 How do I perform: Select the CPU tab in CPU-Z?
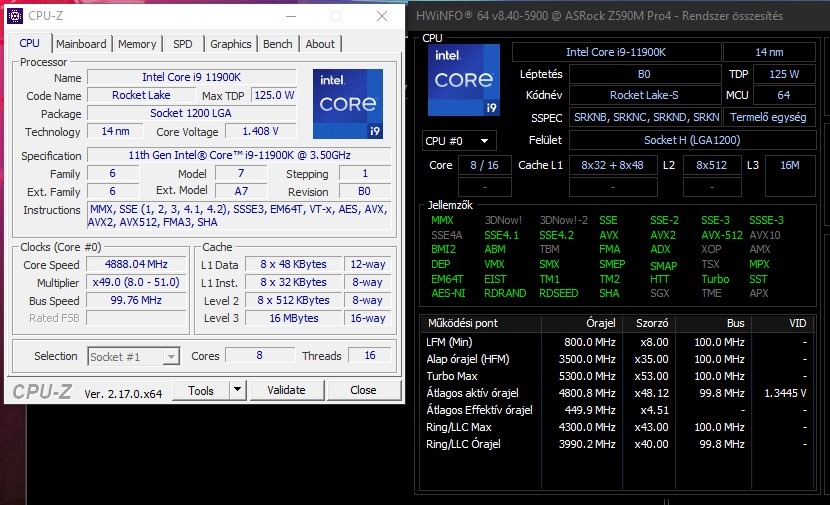[30, 43]
